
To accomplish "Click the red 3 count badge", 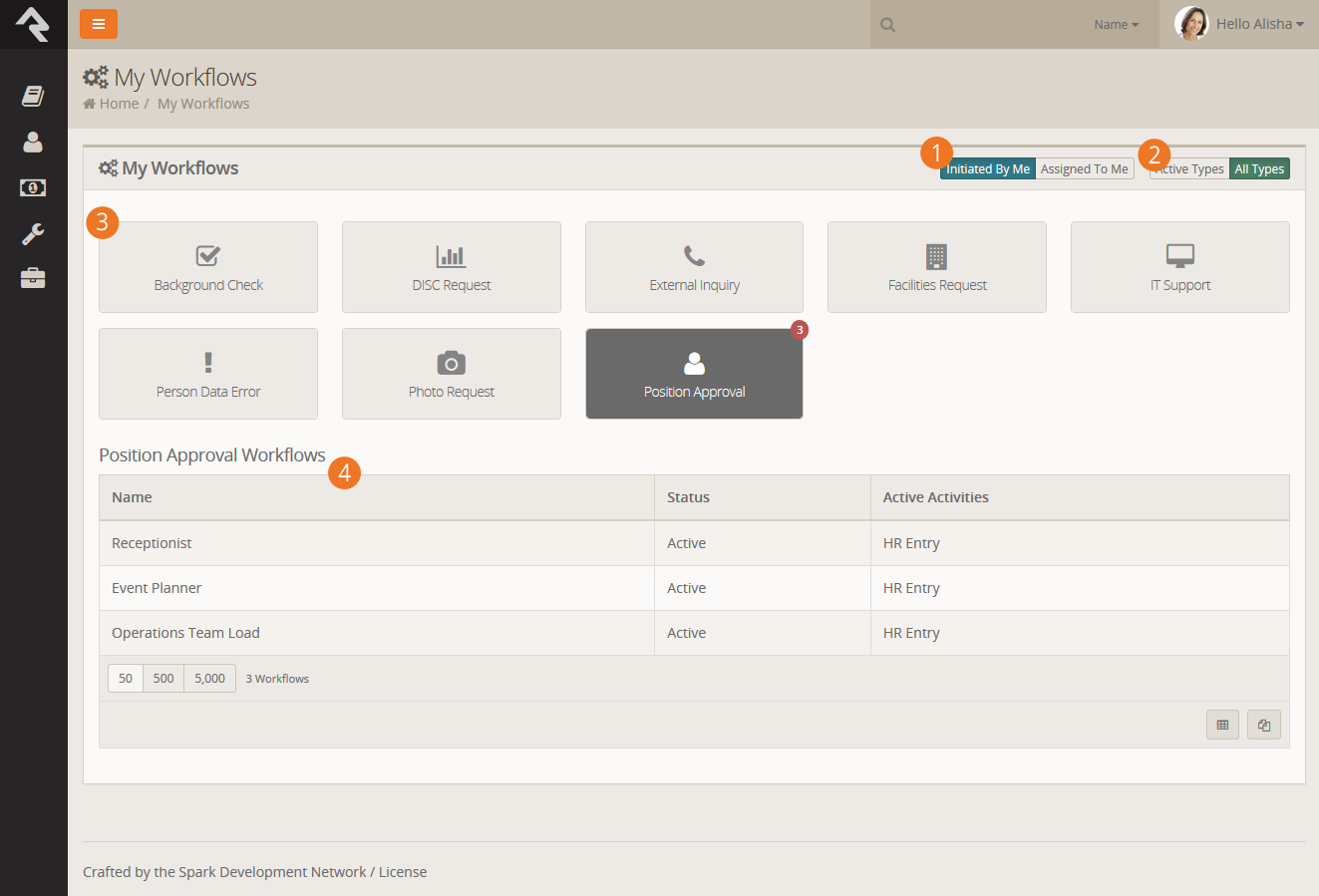I will point(800,330).
